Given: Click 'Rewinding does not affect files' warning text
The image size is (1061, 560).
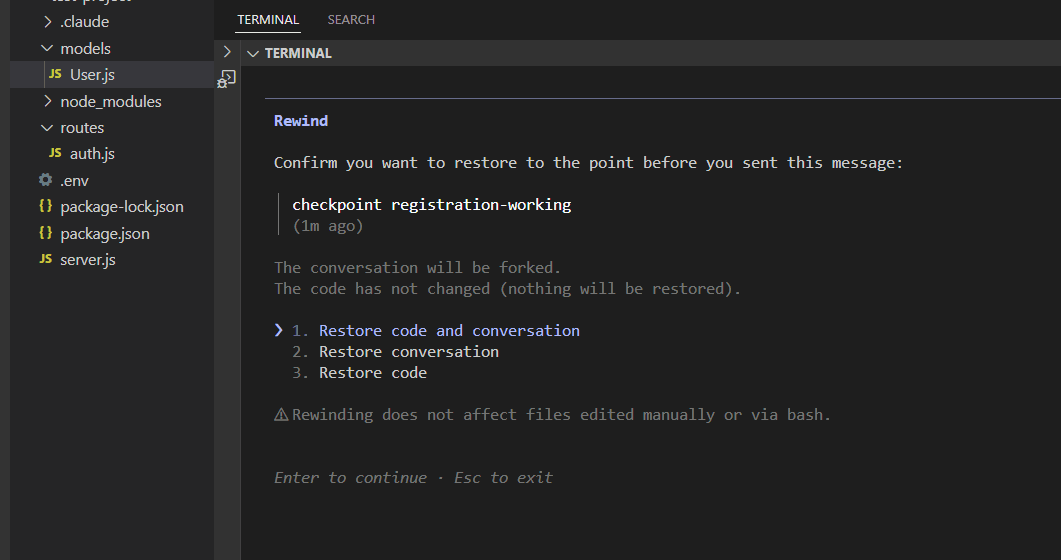Looking at the screenshot, I should 561,415.
